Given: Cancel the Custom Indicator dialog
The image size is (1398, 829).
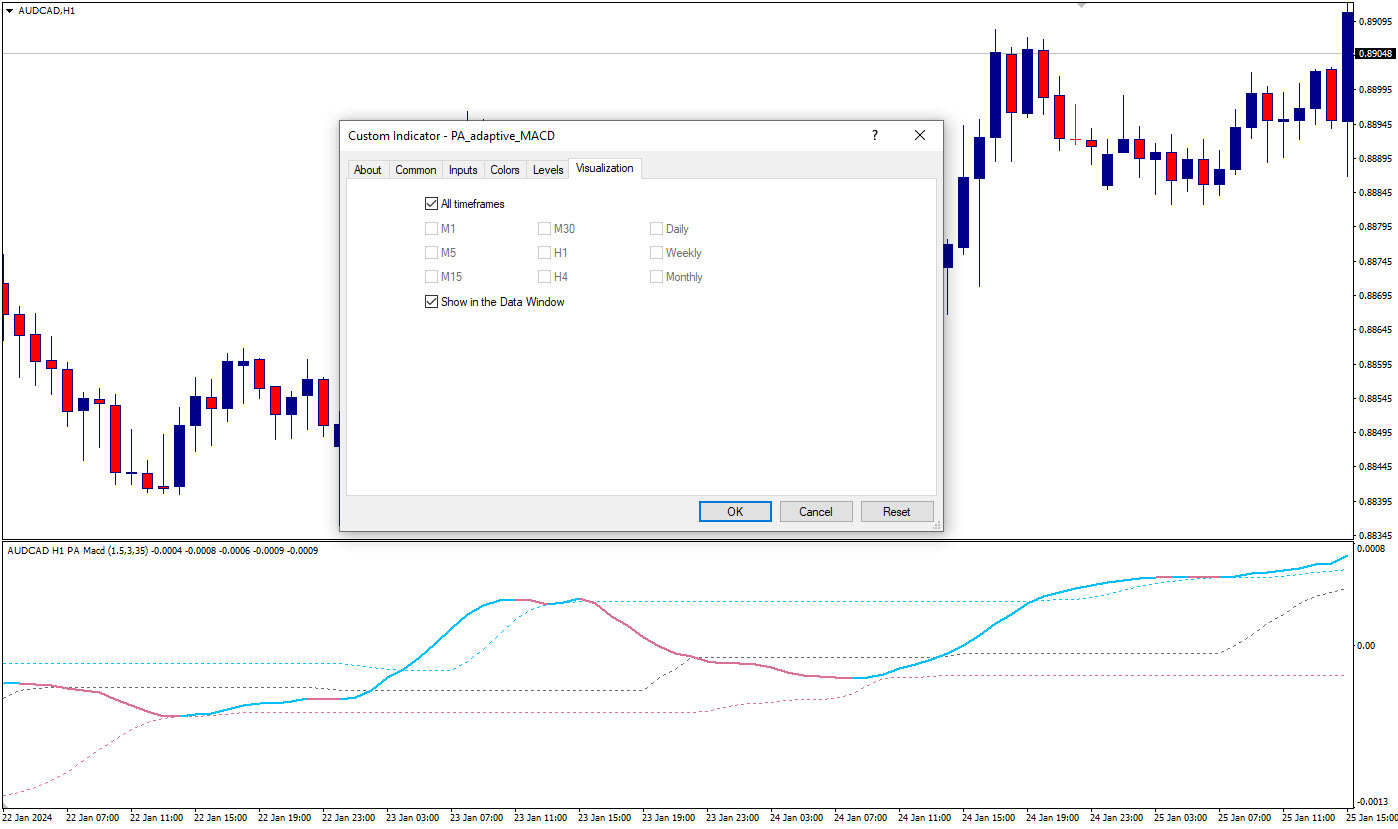Looking at the screenshot, I should click(816, 512).
